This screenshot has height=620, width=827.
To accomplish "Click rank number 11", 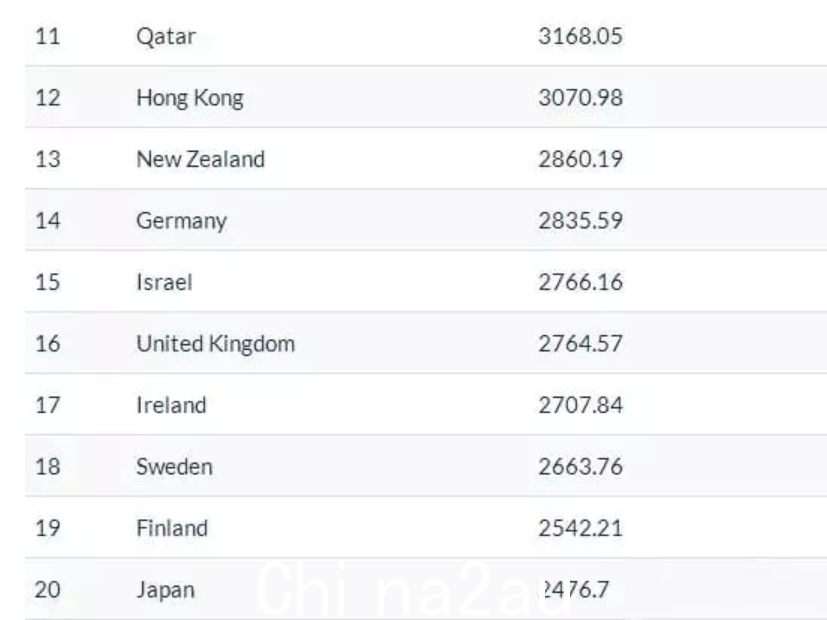I will 47,36.
